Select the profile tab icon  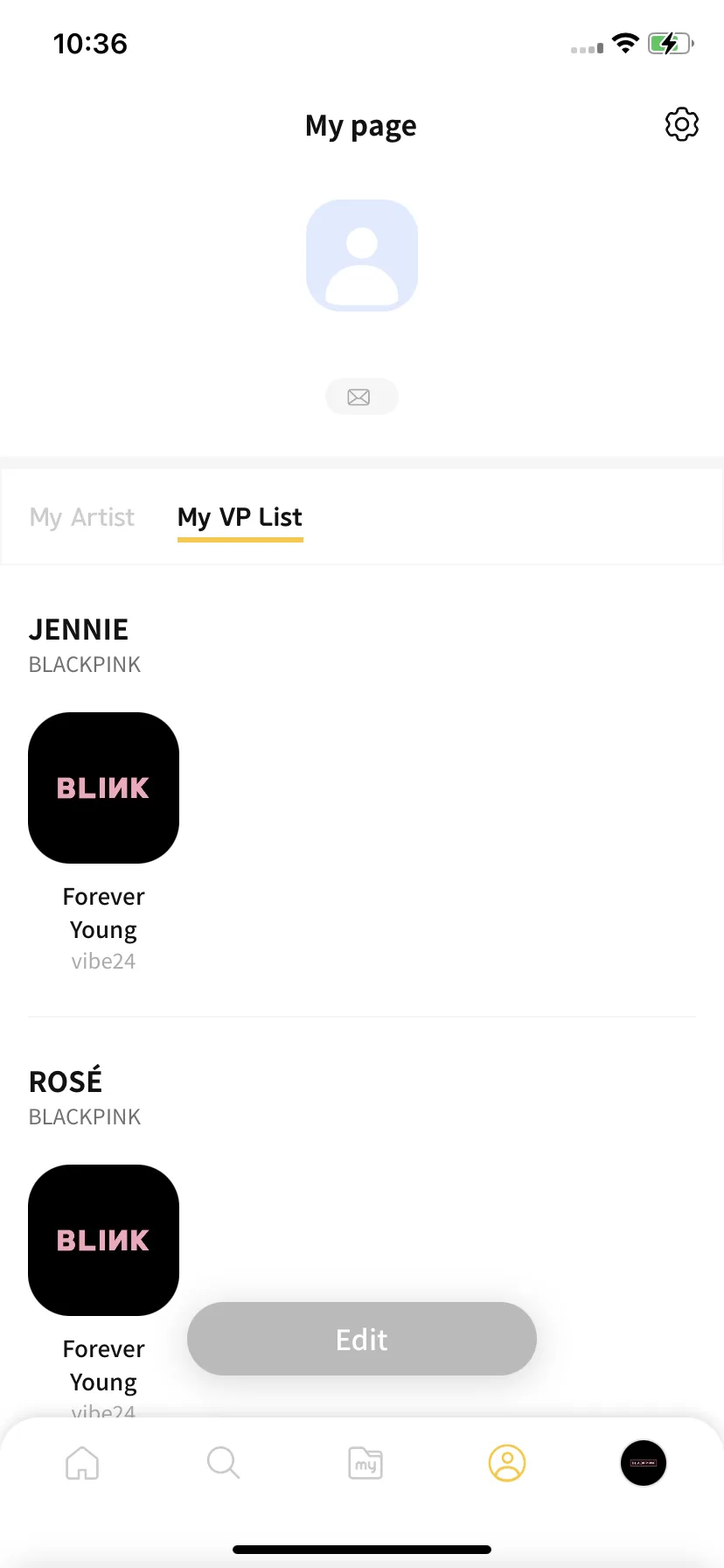click(x=507, y=1463)
